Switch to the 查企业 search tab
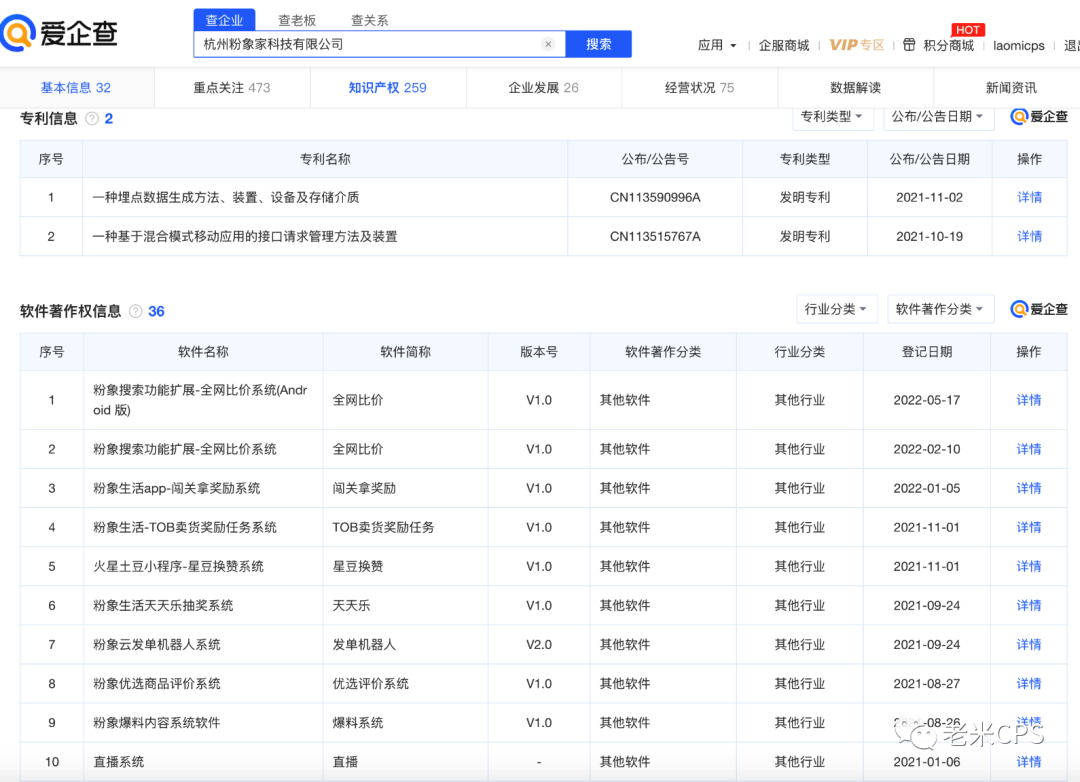Viewport: 1080px width, 782px height. (225, 20)
